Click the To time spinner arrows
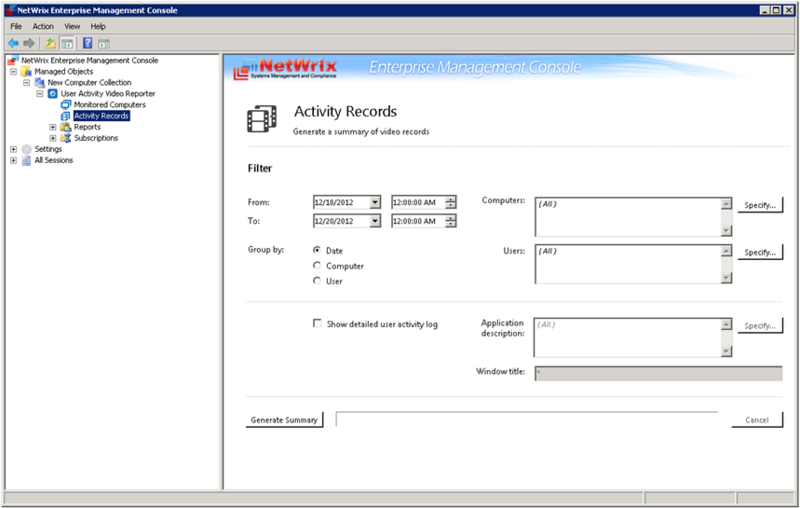Image resolution: width=800 pixels, height=508 pixels. [x=451, y=221]
